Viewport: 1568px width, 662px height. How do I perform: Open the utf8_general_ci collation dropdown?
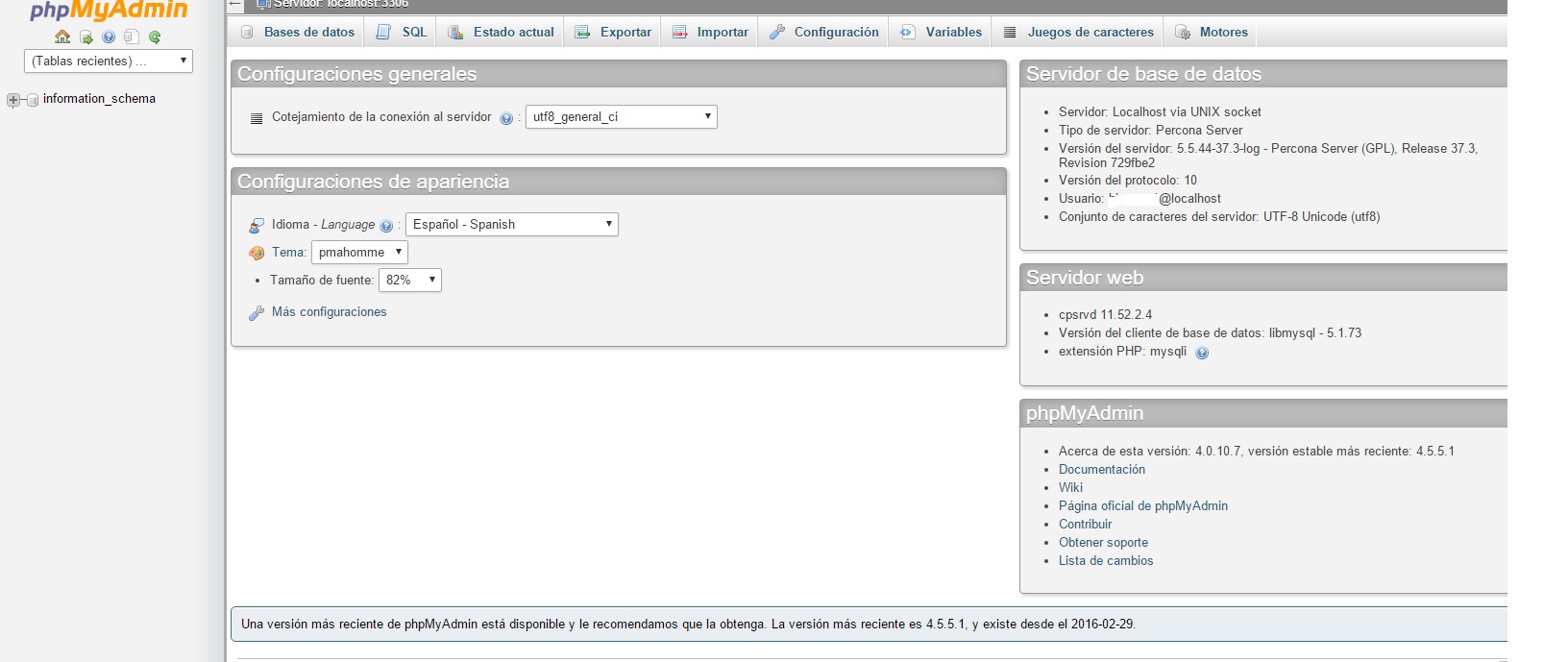pos(622,116)
